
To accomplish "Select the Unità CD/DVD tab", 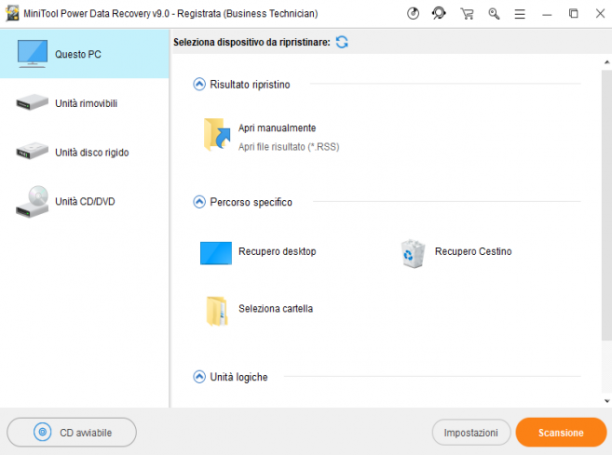I will (84, 201).
